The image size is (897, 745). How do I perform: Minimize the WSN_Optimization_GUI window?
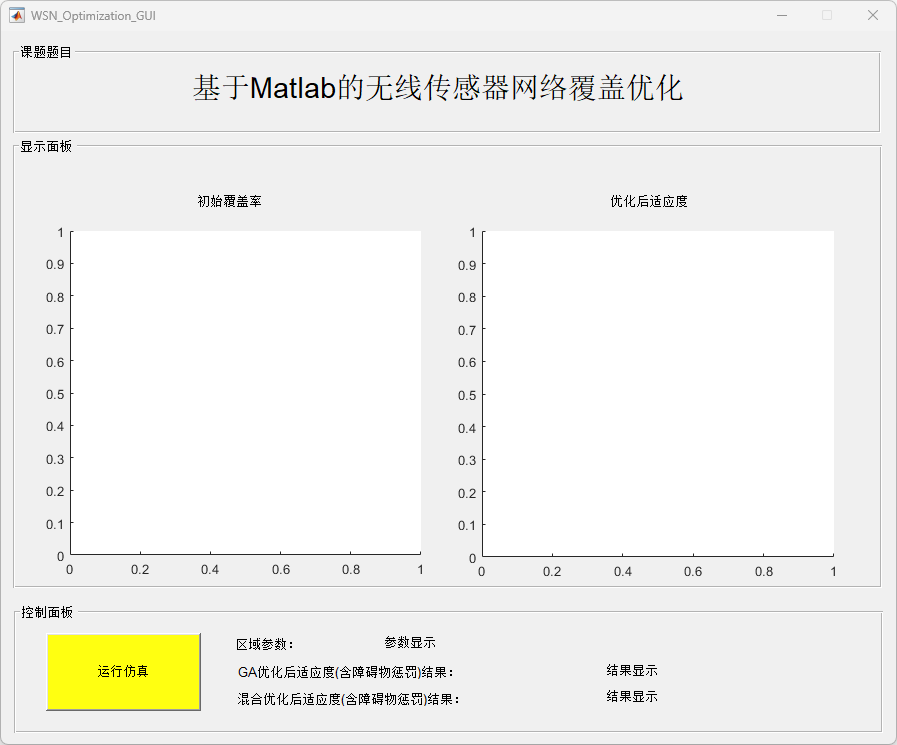point(782,15)
